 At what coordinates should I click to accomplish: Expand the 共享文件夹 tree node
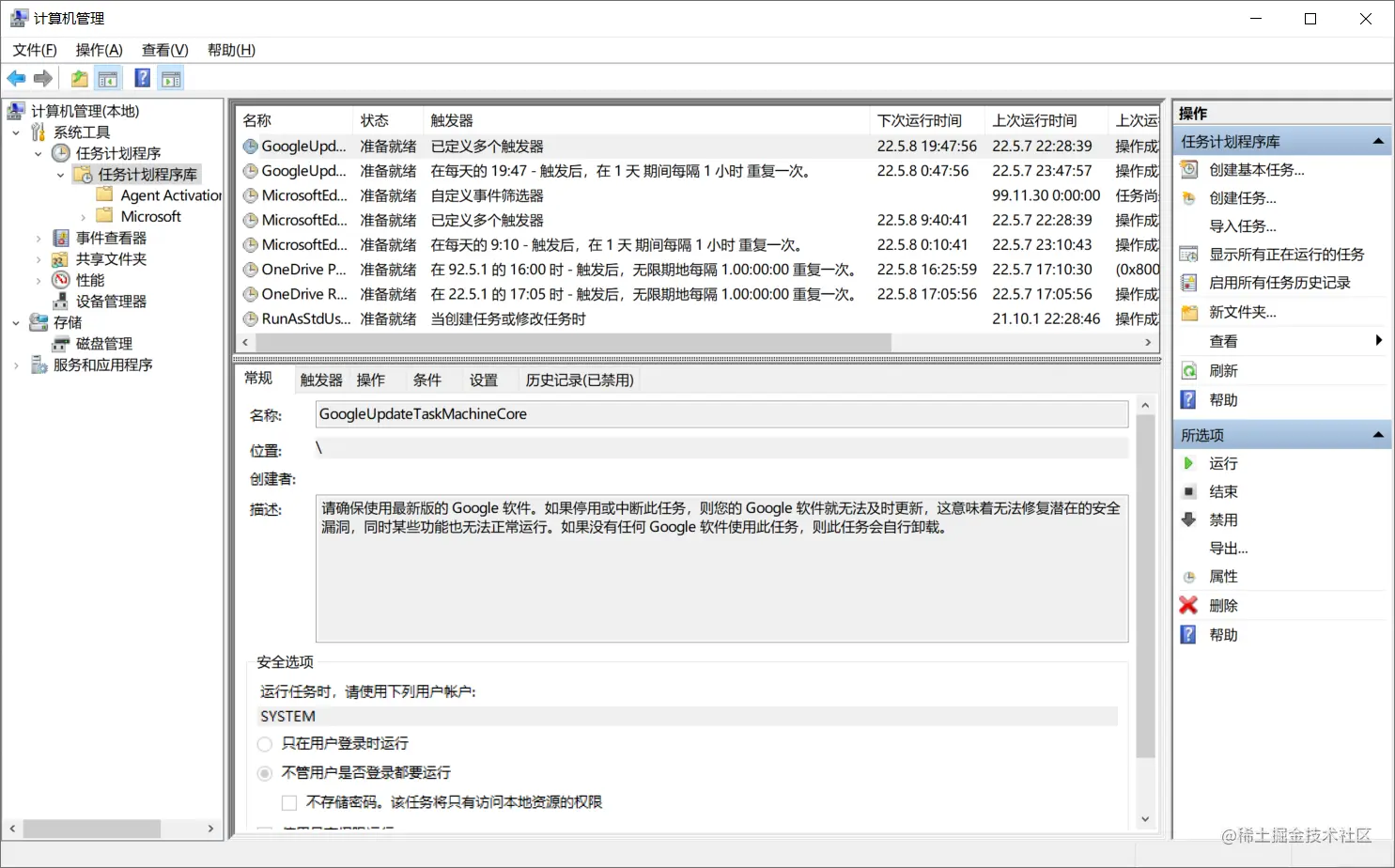tap(39, 259)
